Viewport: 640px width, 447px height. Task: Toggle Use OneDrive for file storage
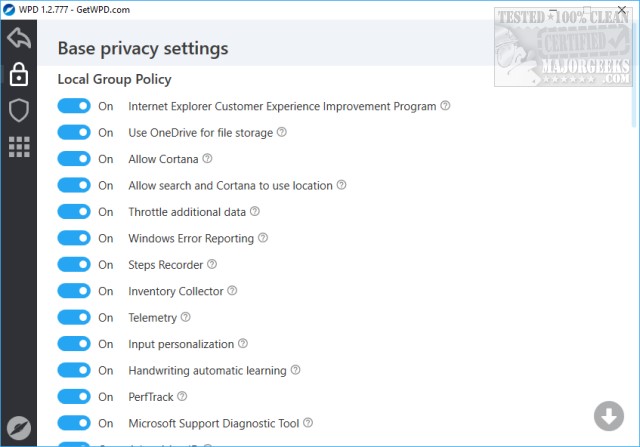click(74, 132)
